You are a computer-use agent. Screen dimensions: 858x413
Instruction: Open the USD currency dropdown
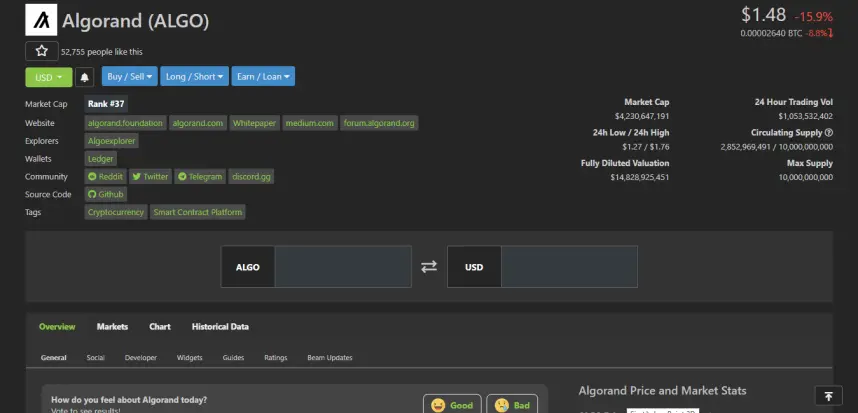pyautogui.click(x=49, y=77)
